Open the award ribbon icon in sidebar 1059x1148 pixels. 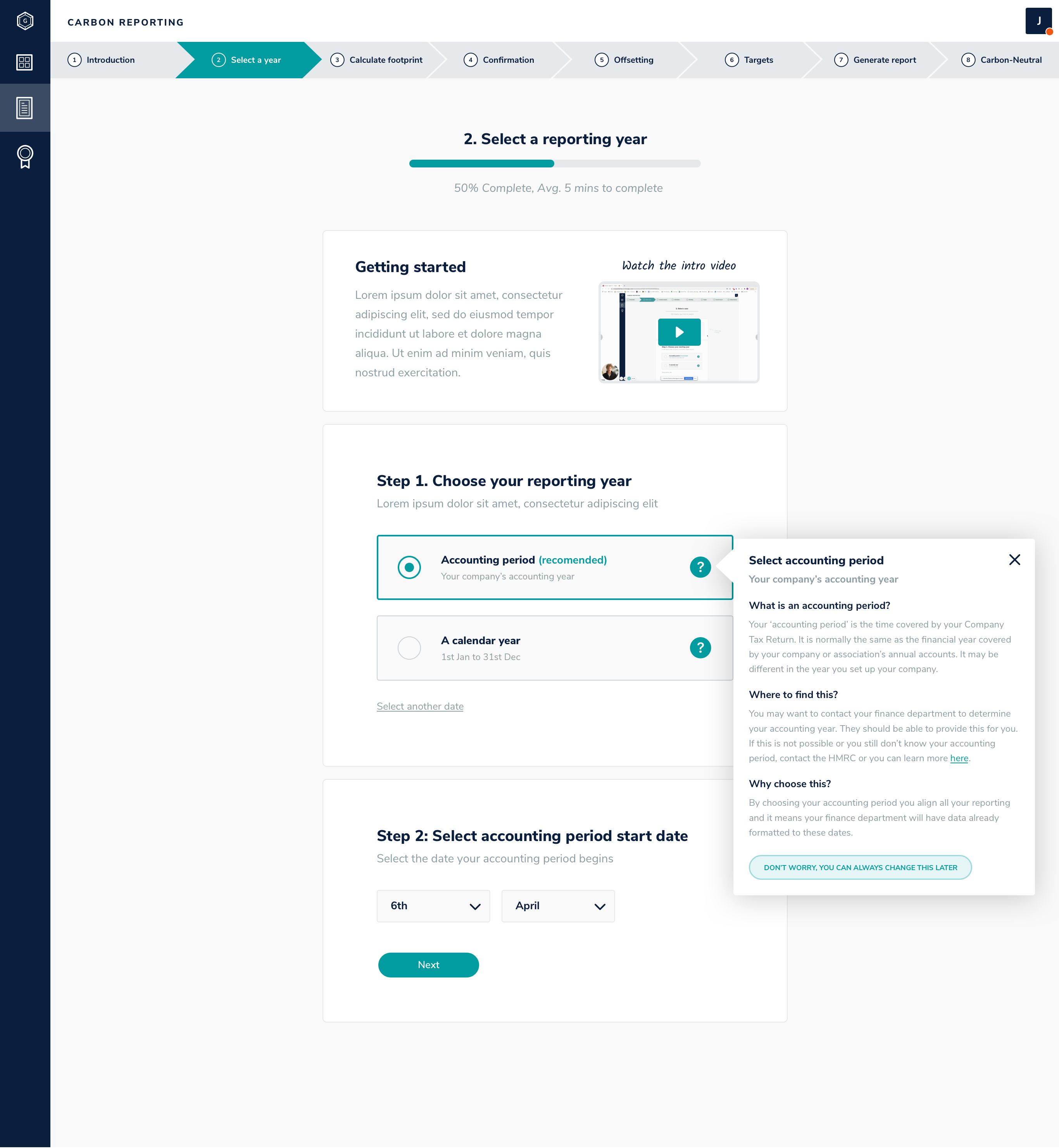tap(25, 157)
